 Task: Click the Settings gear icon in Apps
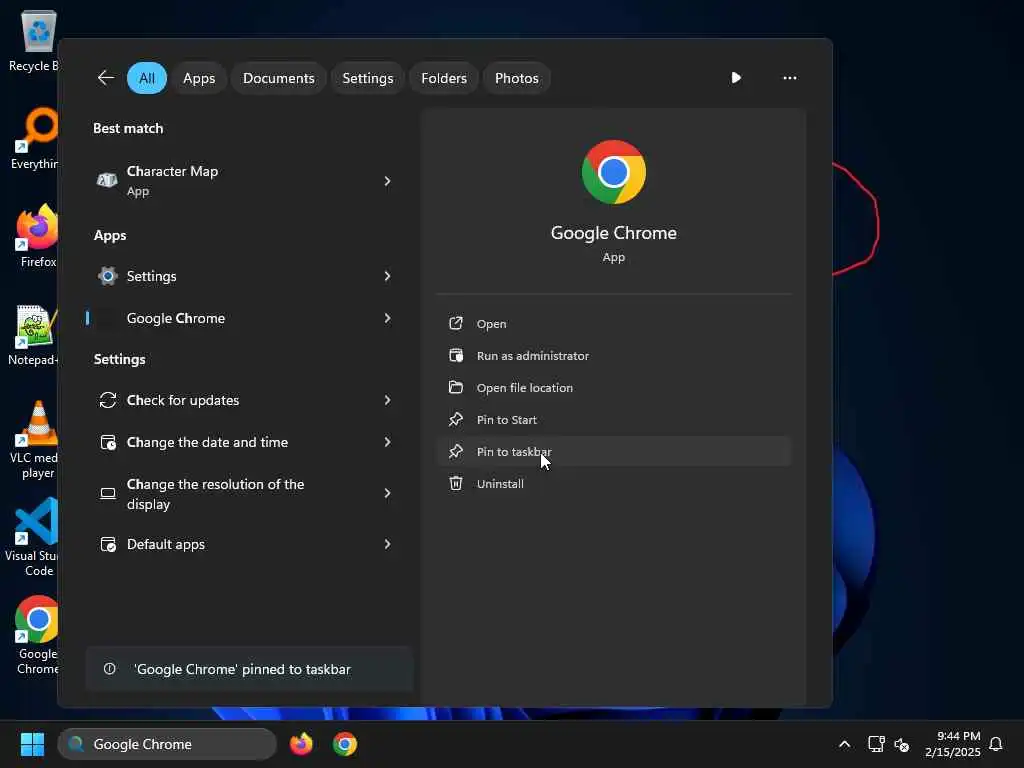coord(108,276)
